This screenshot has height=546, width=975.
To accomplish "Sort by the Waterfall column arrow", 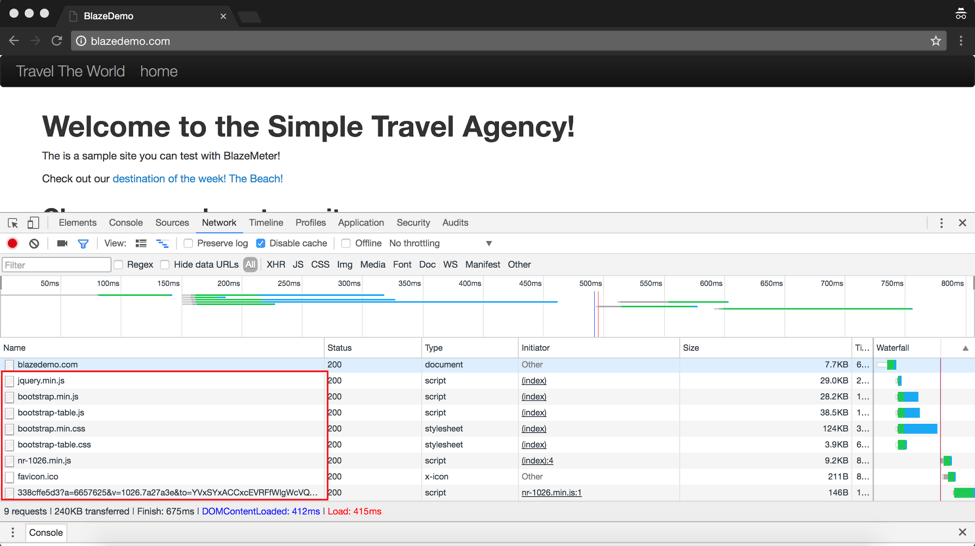I will (x=965, y=348).
